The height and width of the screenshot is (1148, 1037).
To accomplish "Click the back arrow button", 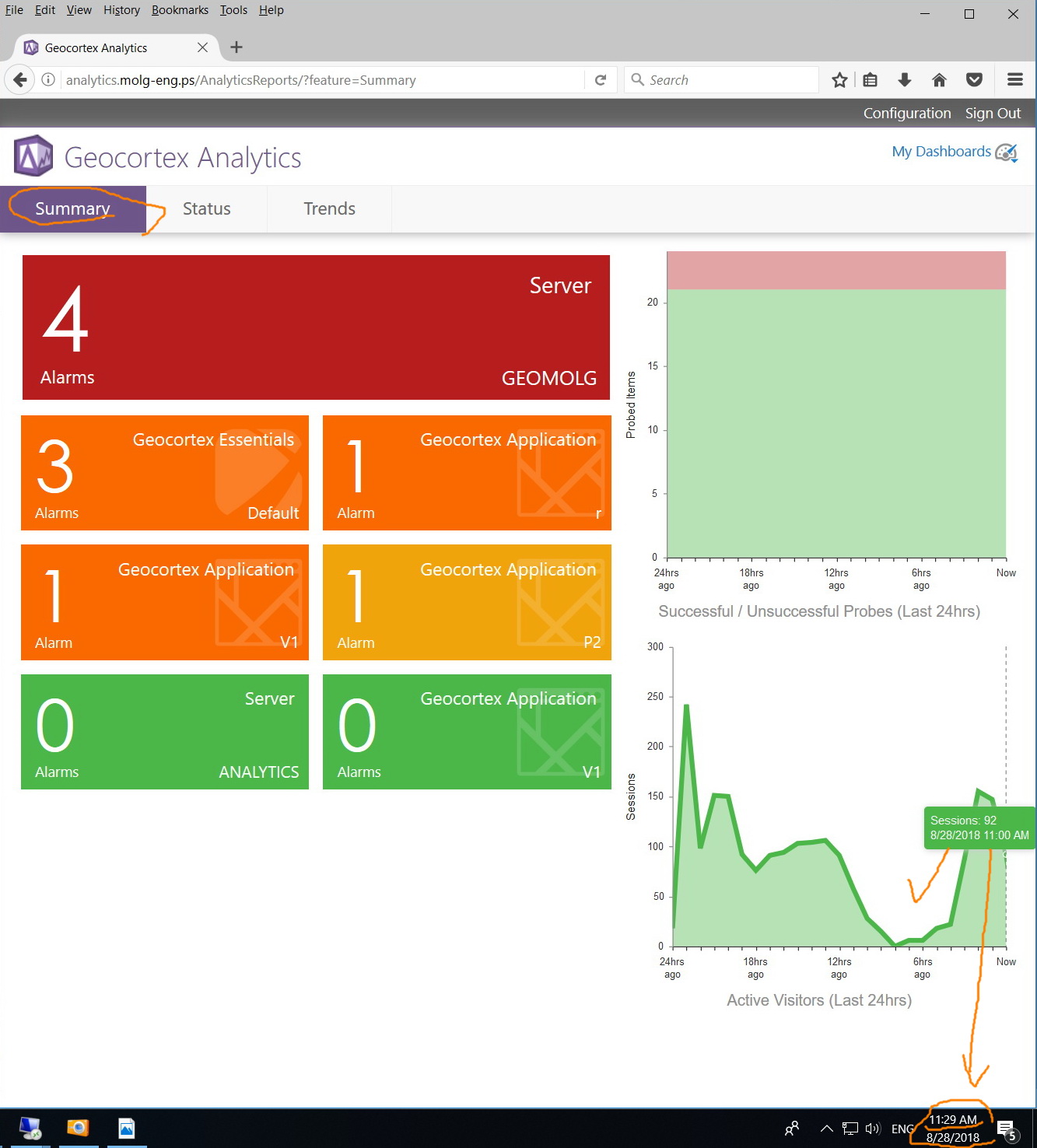I will (x=20, y=79).
